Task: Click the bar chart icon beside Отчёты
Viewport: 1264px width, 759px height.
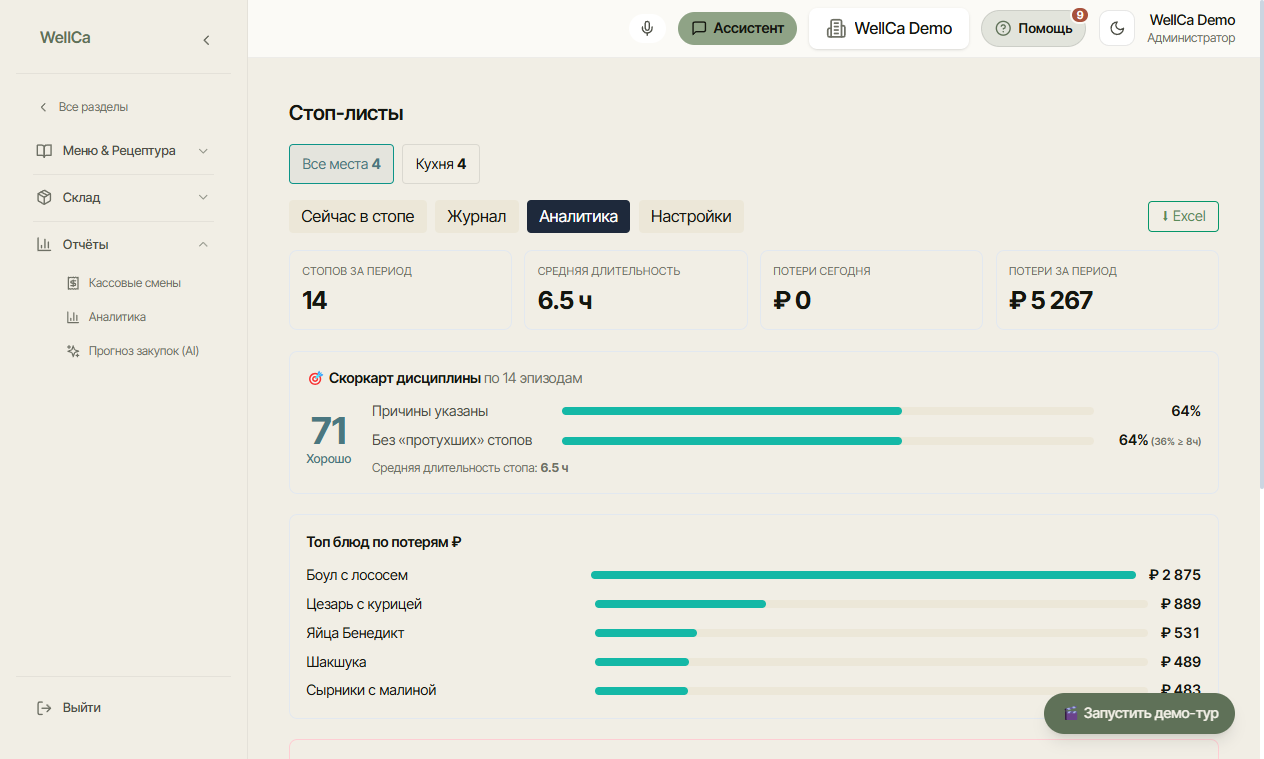Action: (44, 245)
